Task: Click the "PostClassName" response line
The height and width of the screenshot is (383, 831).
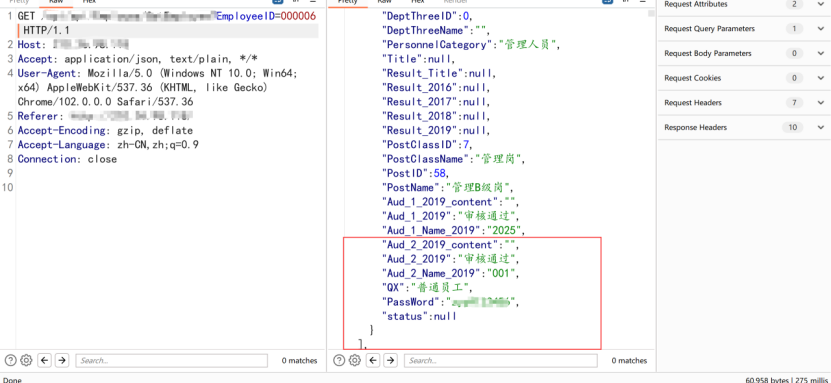Action: coord(454,159)
